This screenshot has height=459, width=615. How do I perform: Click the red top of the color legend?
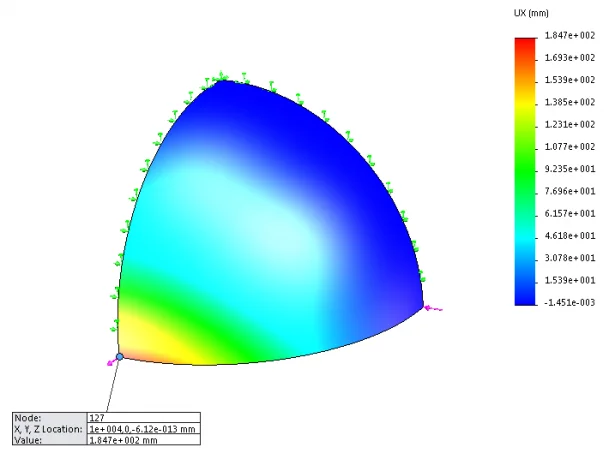[525, 43]
